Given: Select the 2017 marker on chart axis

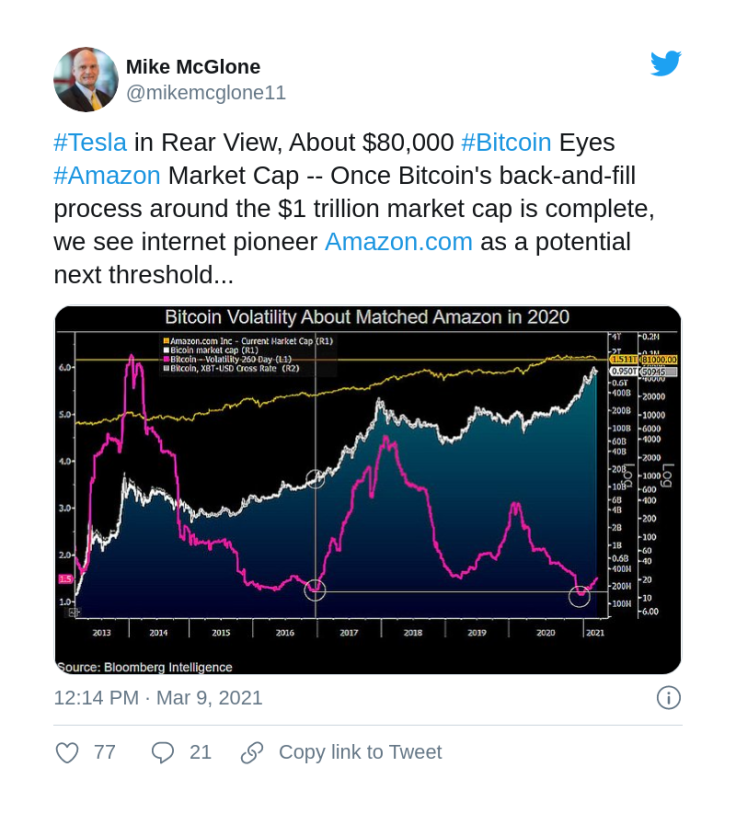Looking at the screenshot, I should coord(349,633).
